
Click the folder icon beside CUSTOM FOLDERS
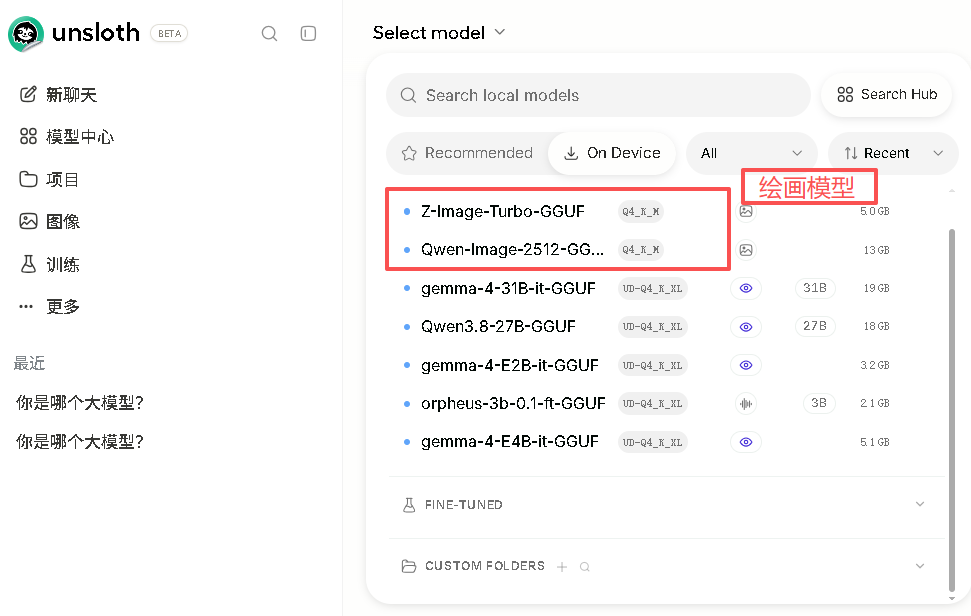tap(409, 566)
